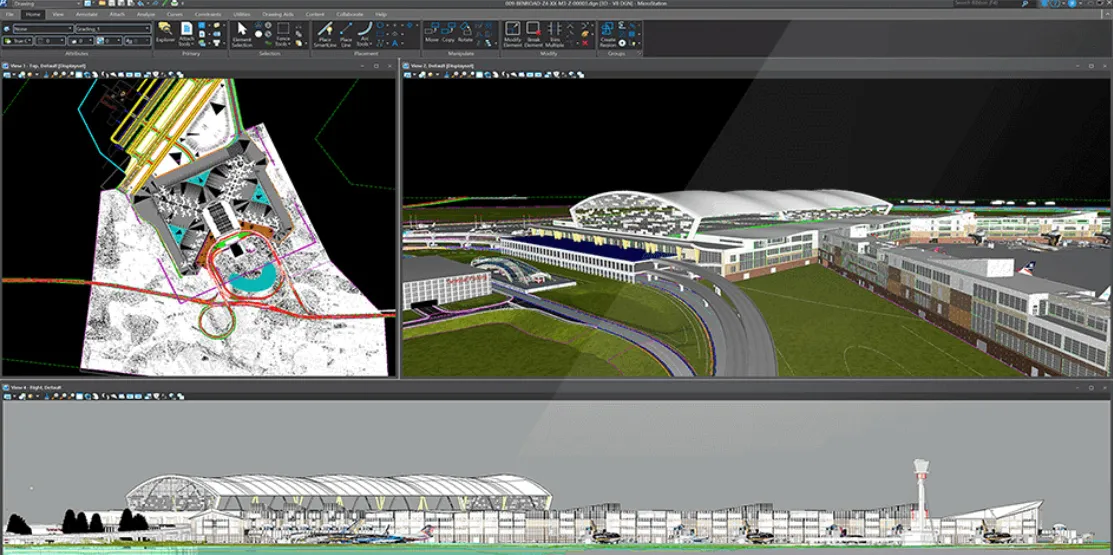The image size is (1113, 555).
Task: Pick the Rotate tool
Action: click(x=465, y=32)
